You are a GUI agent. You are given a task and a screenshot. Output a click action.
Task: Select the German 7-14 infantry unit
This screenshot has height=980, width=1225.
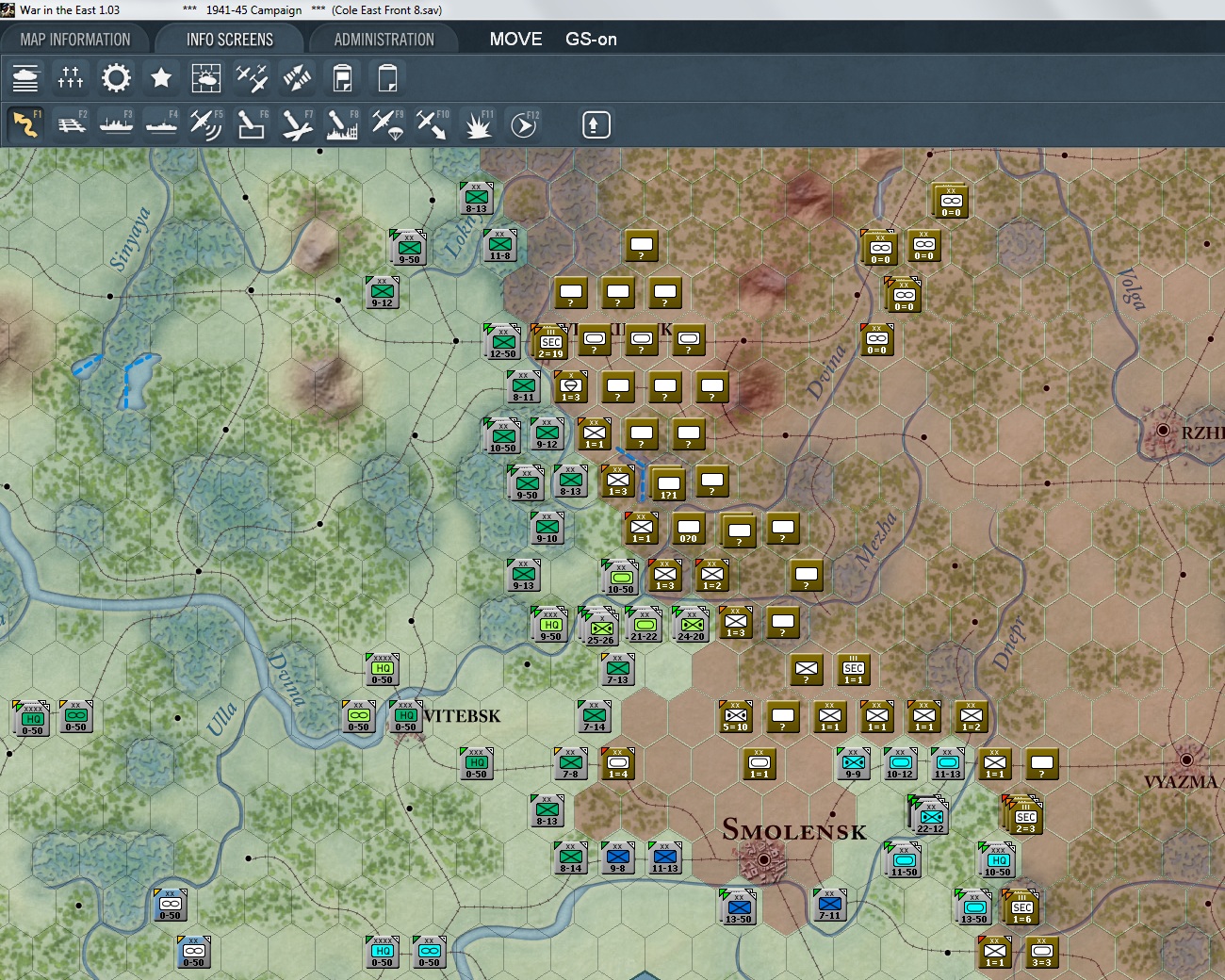click(595, 716)
